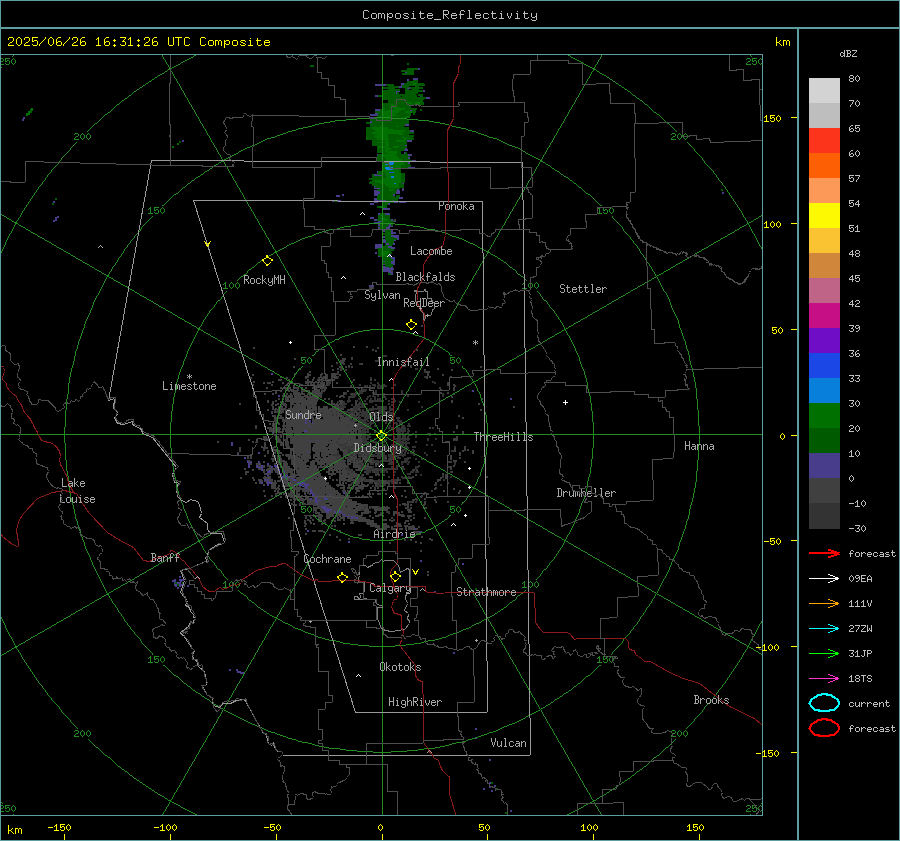This screenshot has height=841, width=900.
Task: Click the 'current' legend label
Action: [x=869, y=704]
